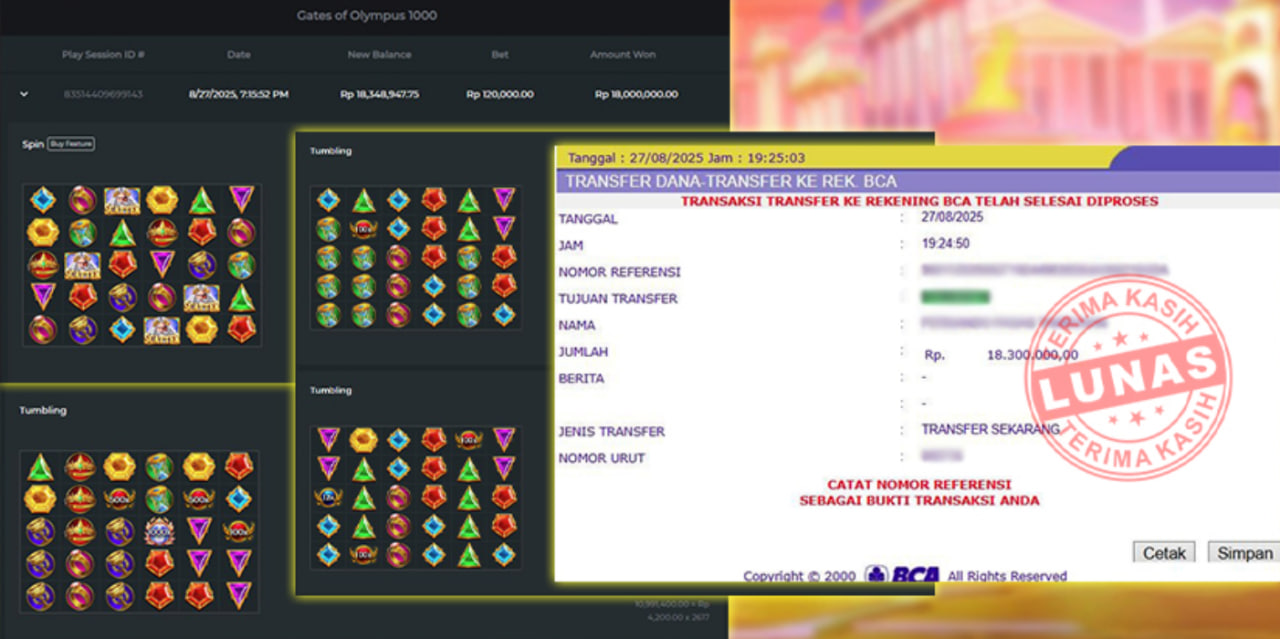Click the Simpan button
1280x639 pixels.
point(1245,553)
